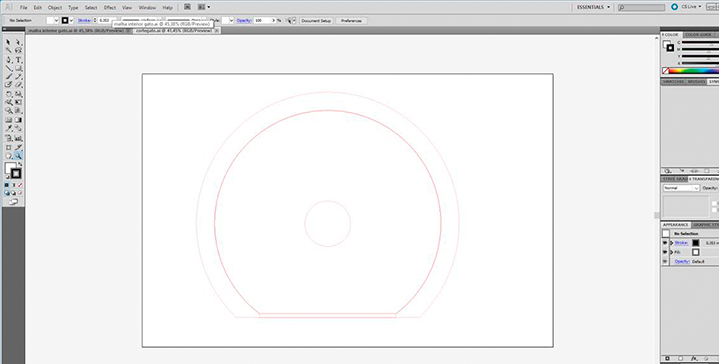
Task: Switch to the Color Guide panel tab
Action: [x=698, y=35]
